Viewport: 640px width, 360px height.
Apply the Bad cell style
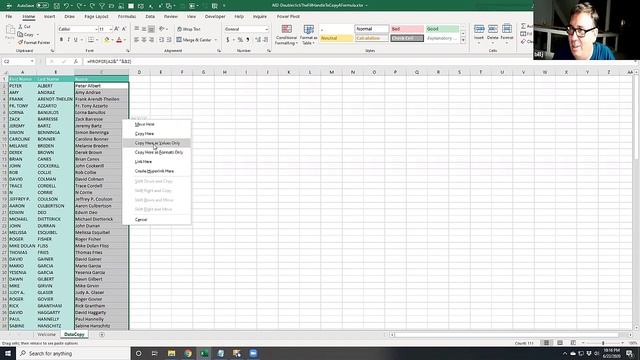[407, 29]
